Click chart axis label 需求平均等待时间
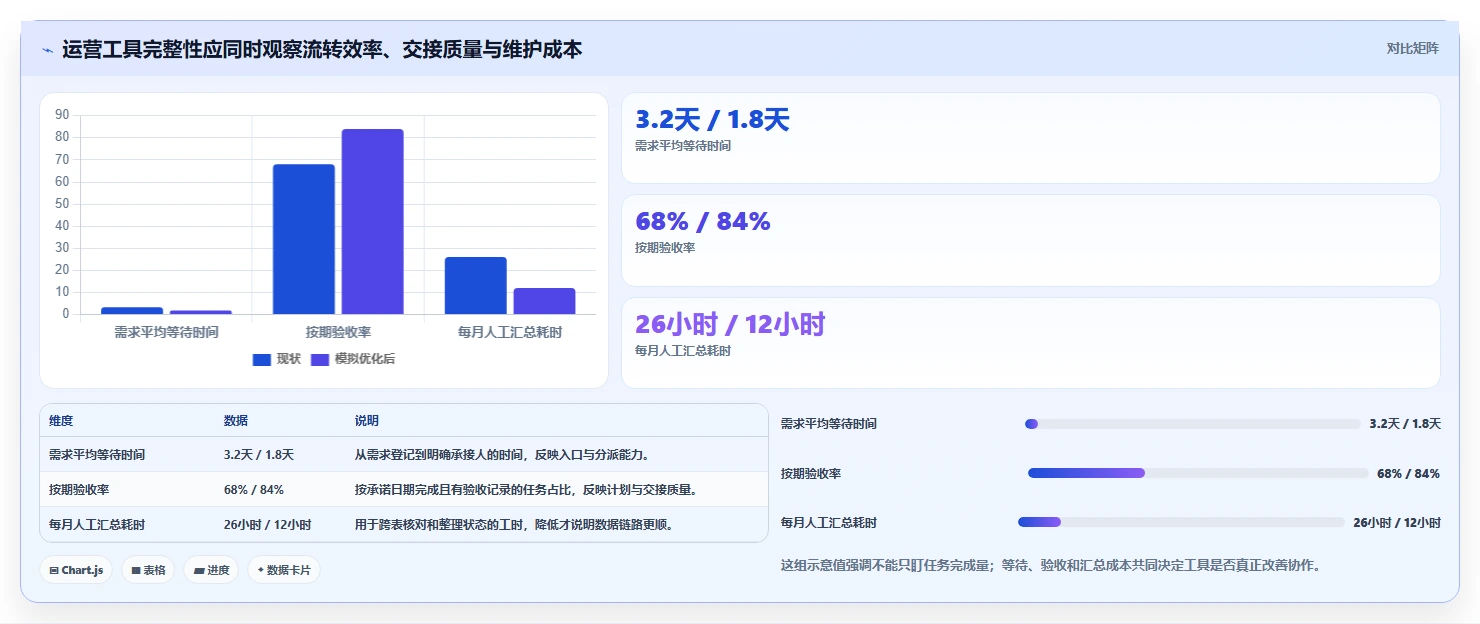This screenshot has height=624, width=1480. tap(166, 332)
